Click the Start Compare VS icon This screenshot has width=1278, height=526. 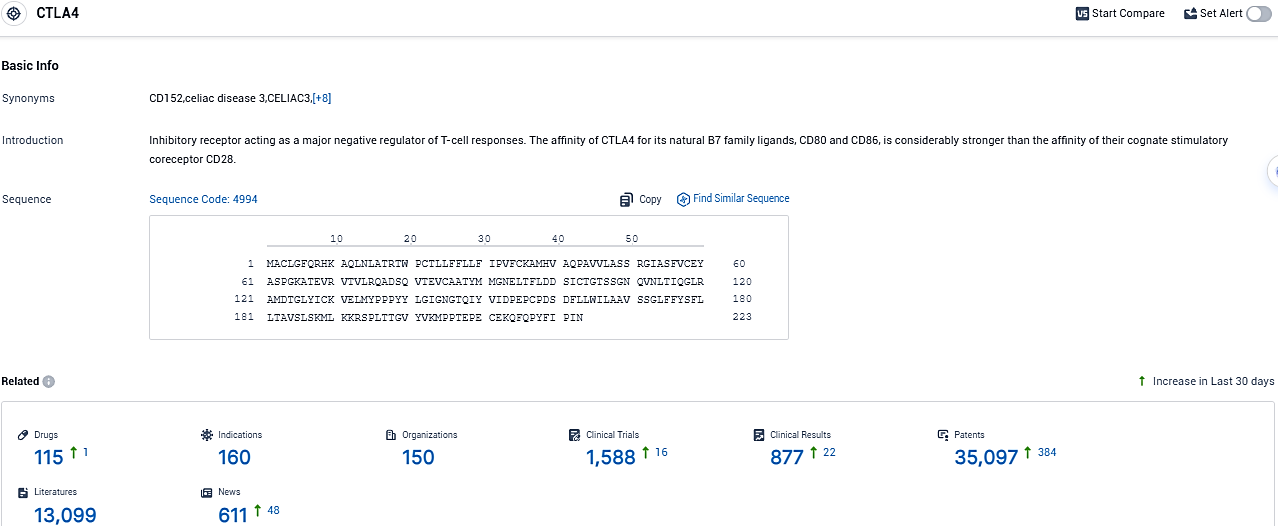pos(1082,14)
